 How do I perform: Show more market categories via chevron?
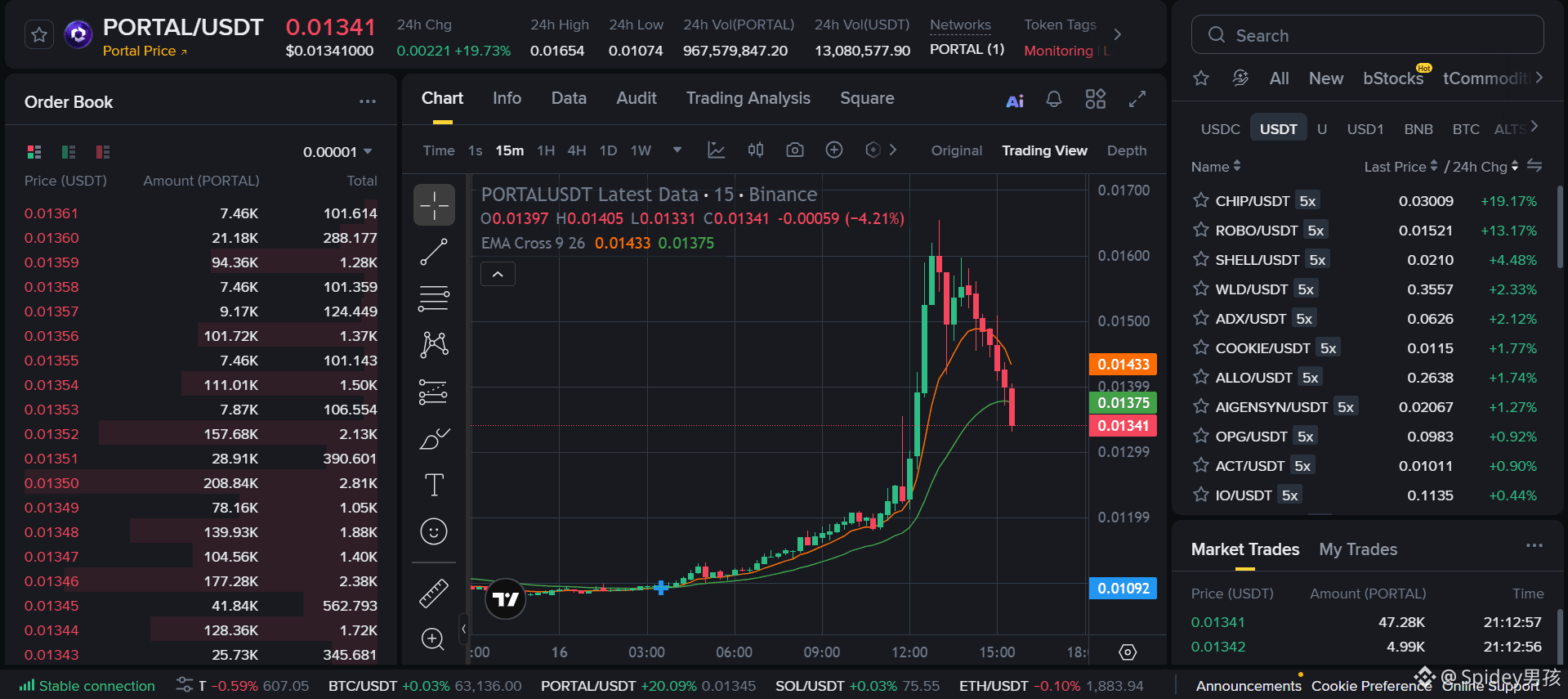tap(1539, 77)
